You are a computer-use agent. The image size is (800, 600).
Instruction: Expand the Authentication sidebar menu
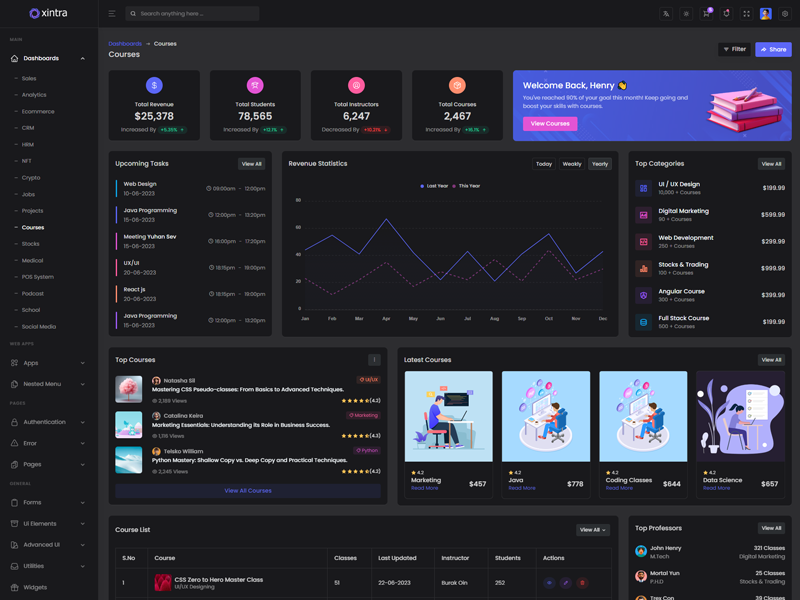tap(48, 422)
